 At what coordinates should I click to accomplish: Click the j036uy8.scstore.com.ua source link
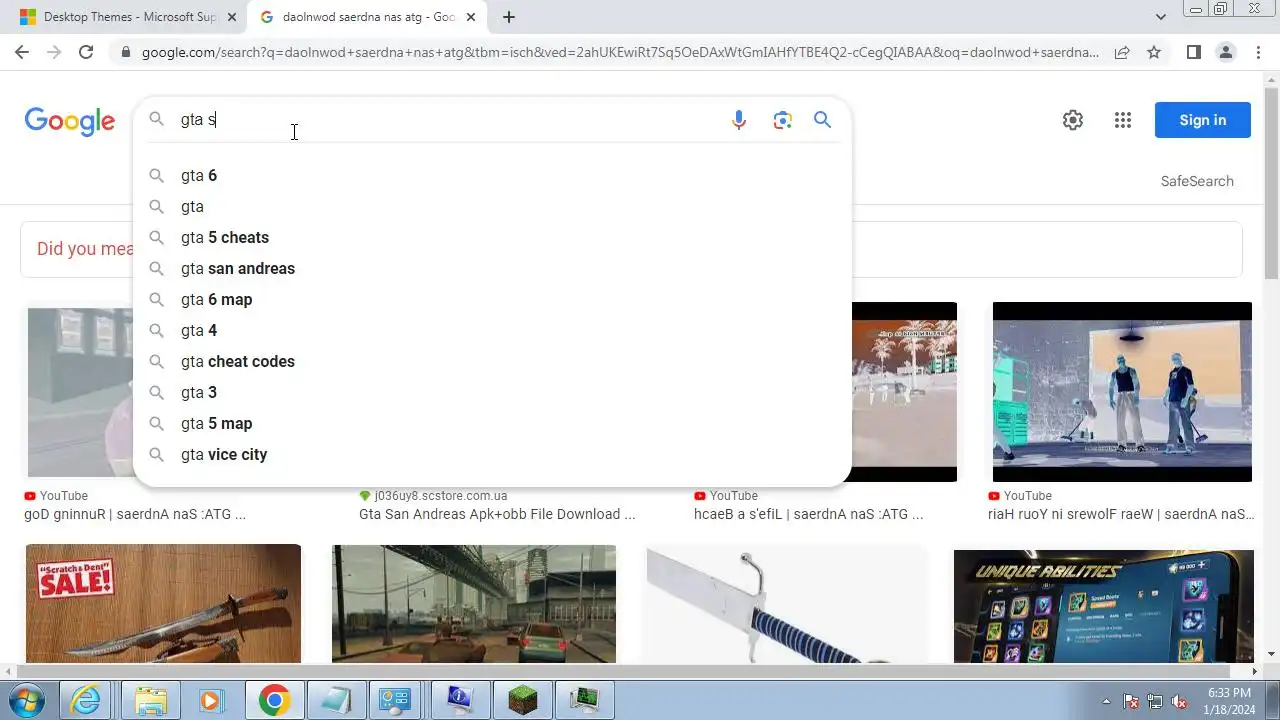(440, 496)
